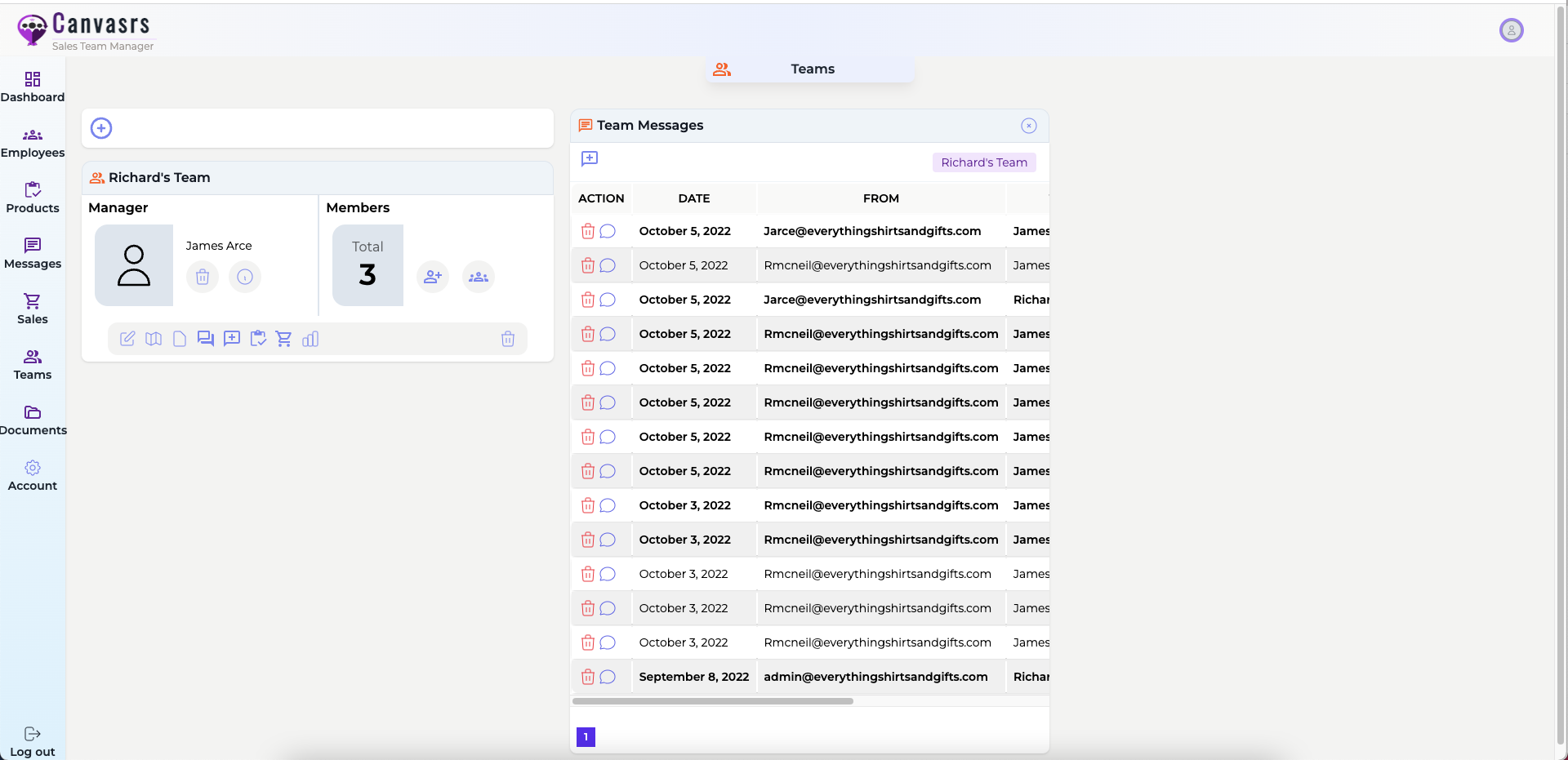The height and width of the screenshot is (760, 1568).
Task: Edit Richard's Team with the pencil icon
Action: 127,339
